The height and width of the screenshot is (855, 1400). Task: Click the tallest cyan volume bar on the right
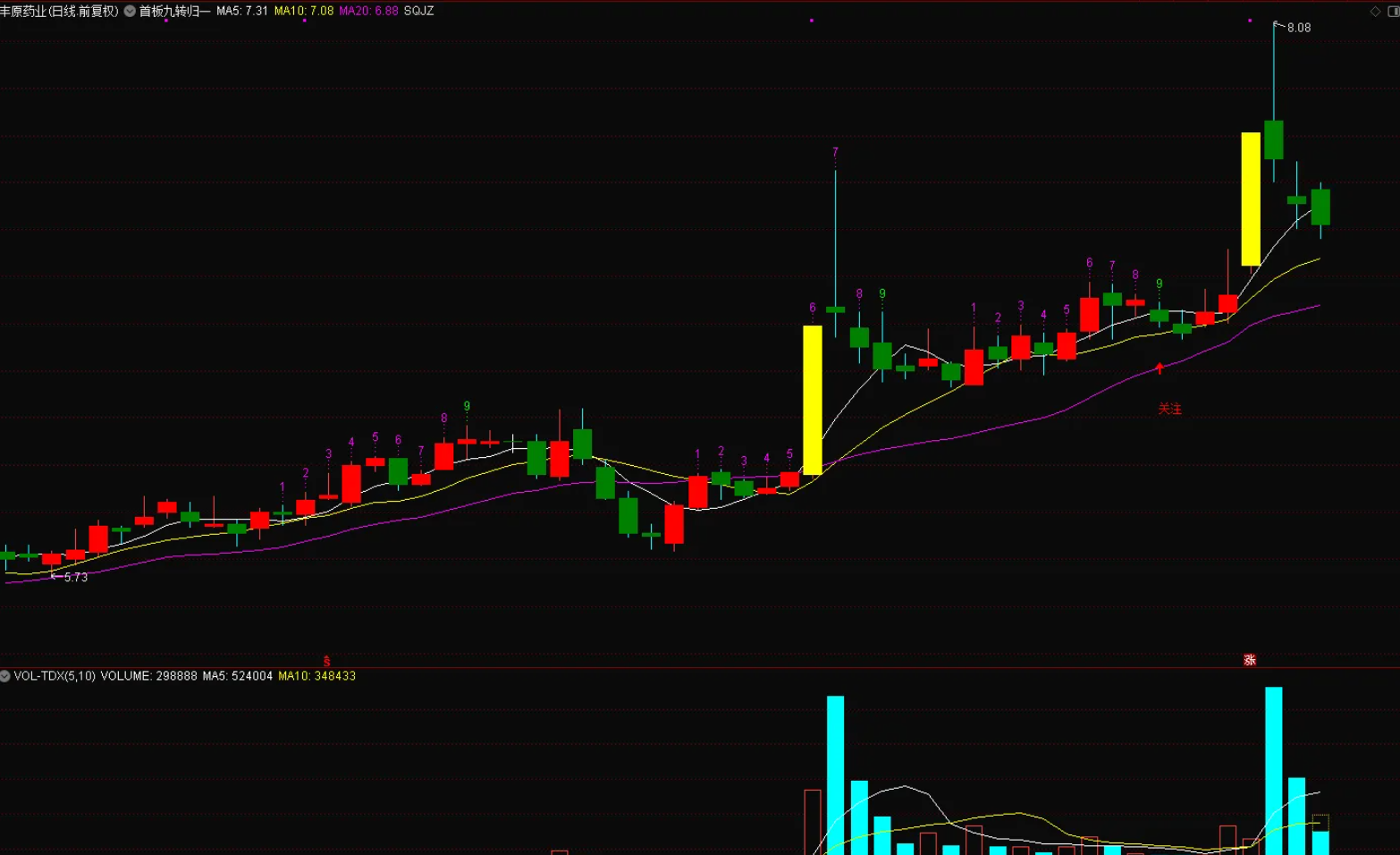click(x=1273, y=769)
